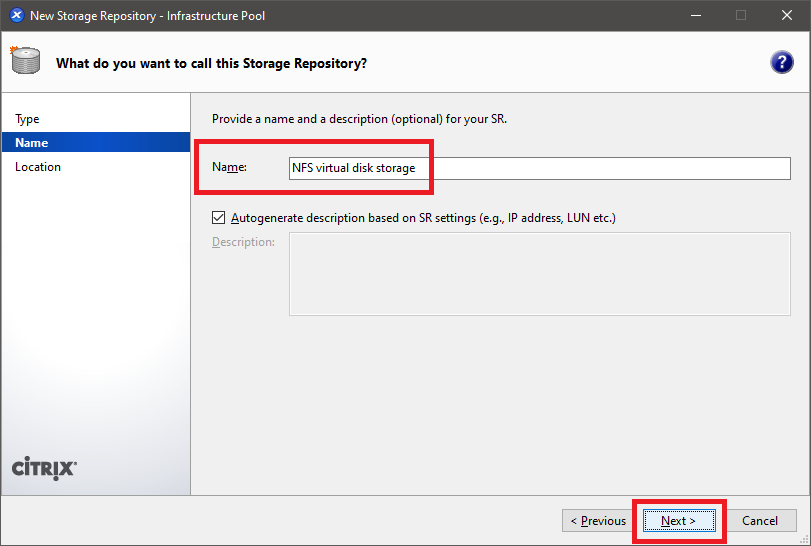The image size is (811, 546).
Task: Toggle the Autogenerate description checkbox
Action: (219, 218)
